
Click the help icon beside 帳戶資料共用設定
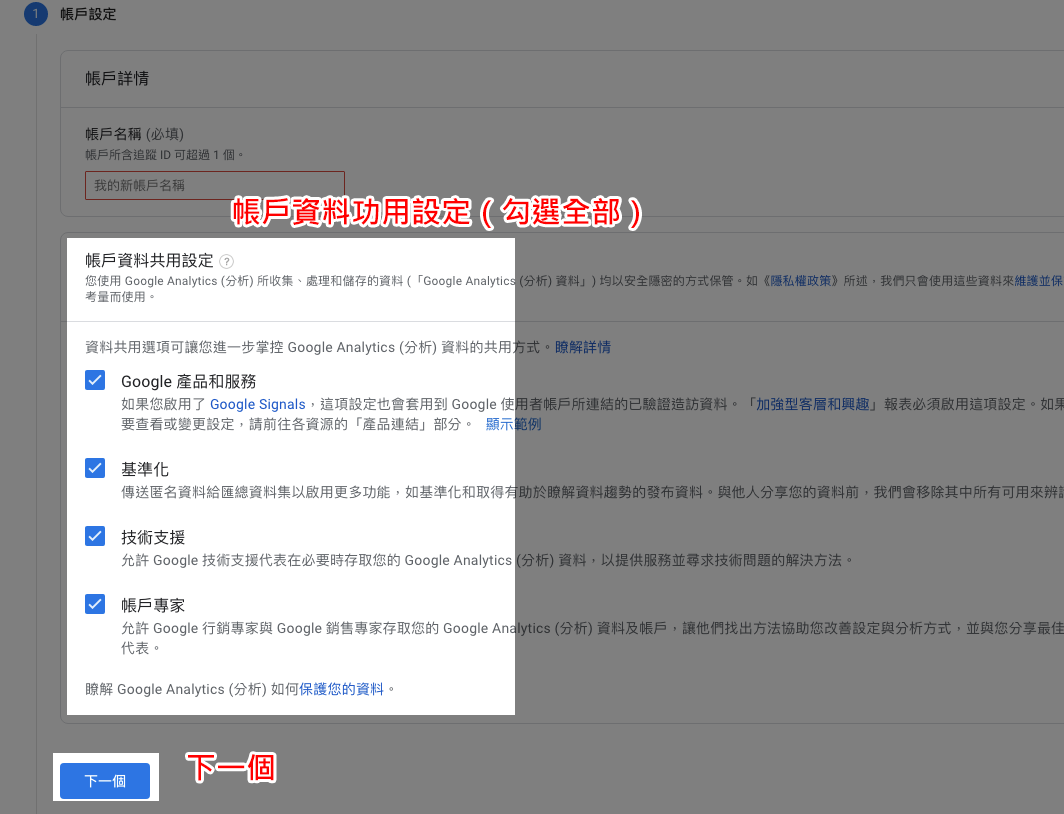point(227,261)
